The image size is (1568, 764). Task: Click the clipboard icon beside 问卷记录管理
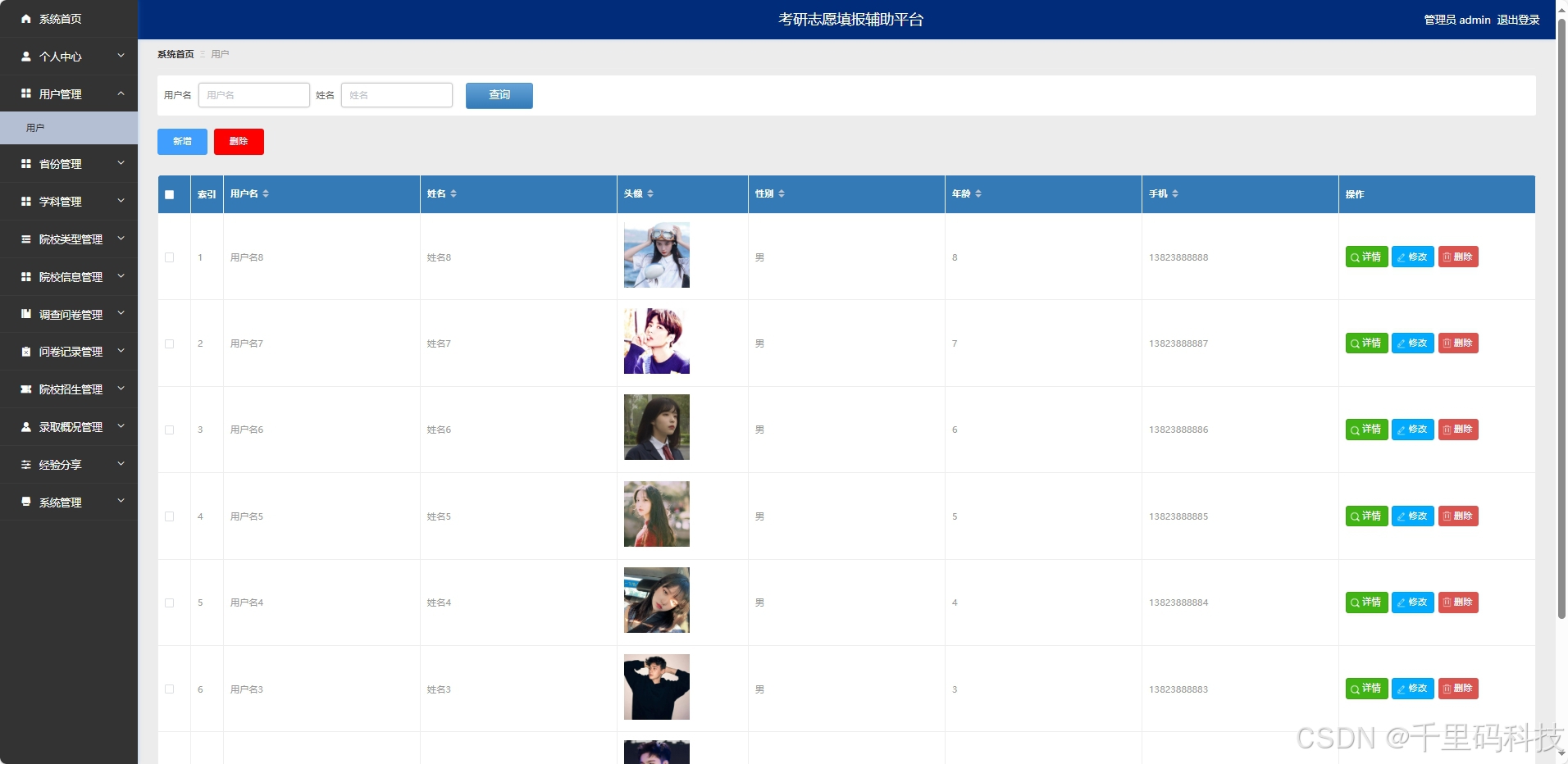coord(26,352)
